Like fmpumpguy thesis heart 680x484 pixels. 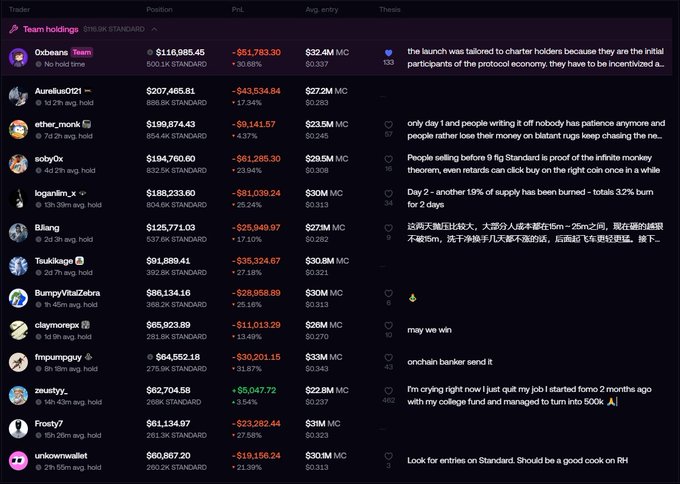click(x=389, y=357)
